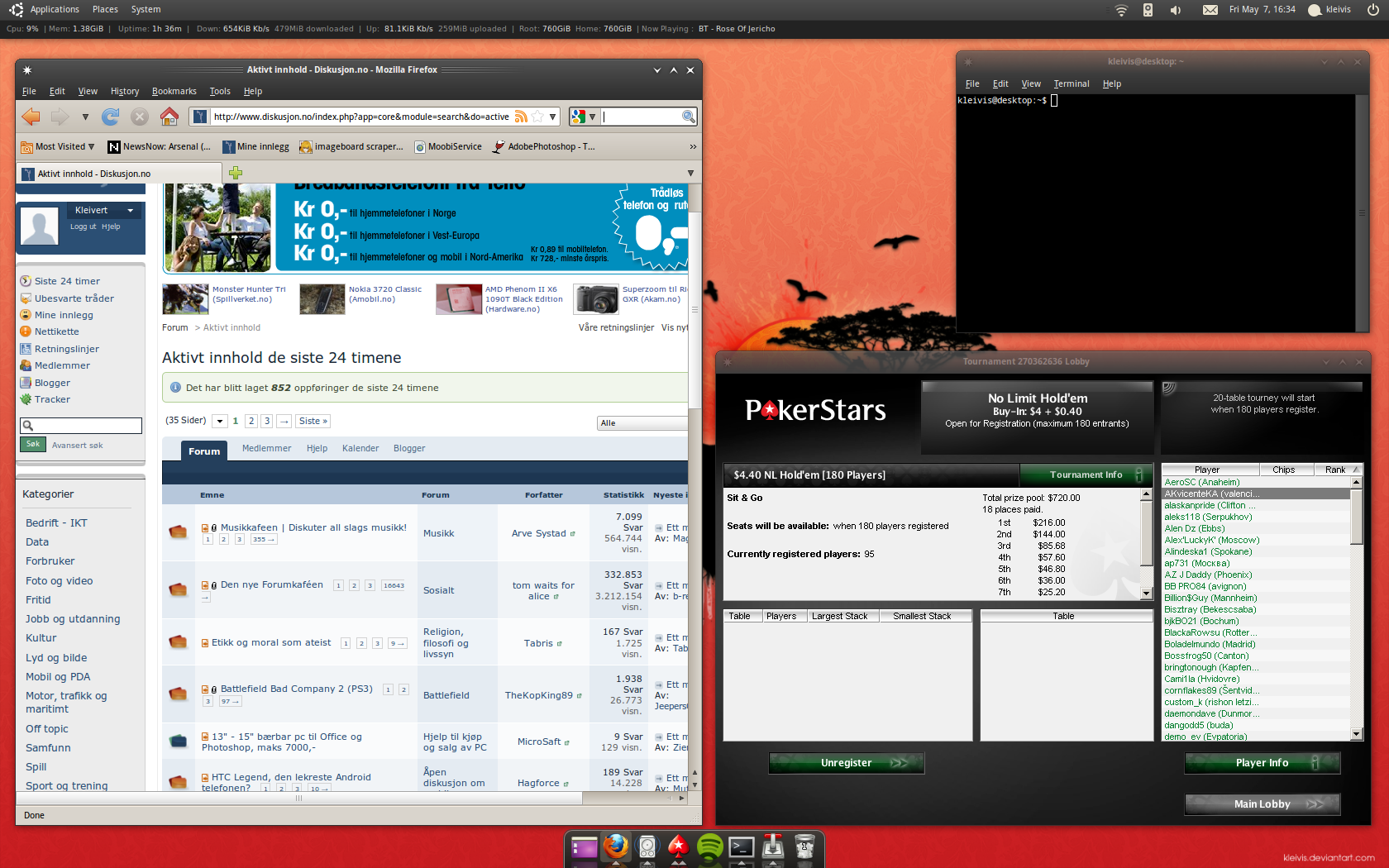Click the forum sidebar search field
This screenshot has width=1389, height=868.
81,425
